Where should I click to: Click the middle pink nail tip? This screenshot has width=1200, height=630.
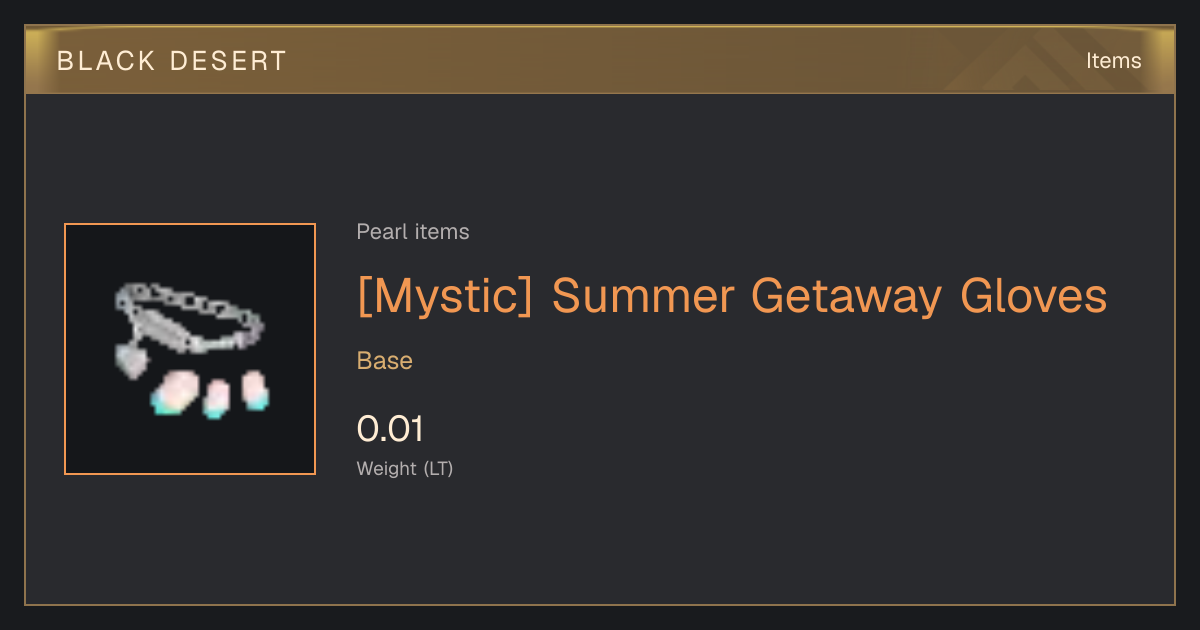tap(215, 399)
